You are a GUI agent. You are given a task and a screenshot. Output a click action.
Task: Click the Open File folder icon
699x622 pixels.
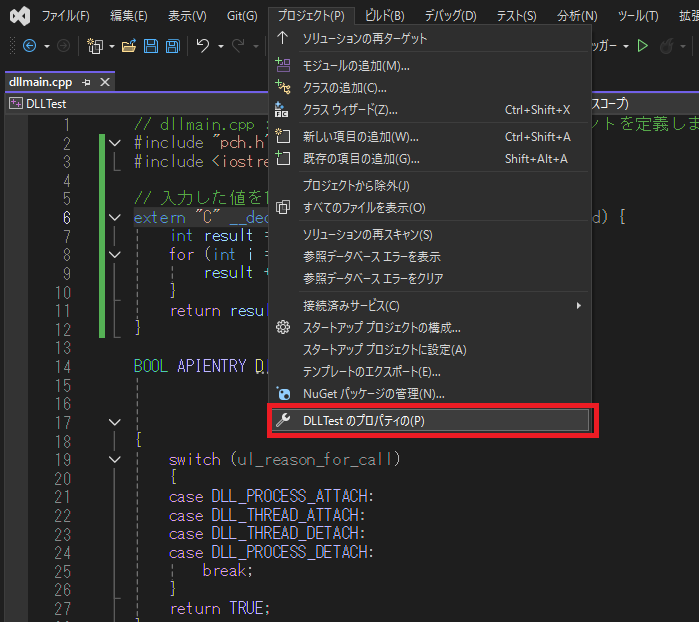coord(128,46)
